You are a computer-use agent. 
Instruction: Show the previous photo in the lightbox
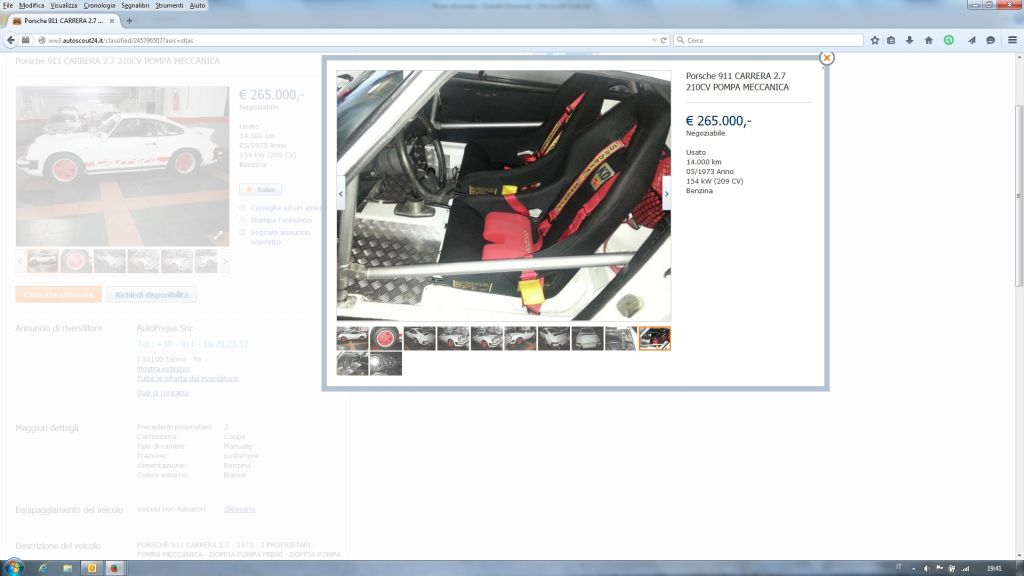coord(340,194)
